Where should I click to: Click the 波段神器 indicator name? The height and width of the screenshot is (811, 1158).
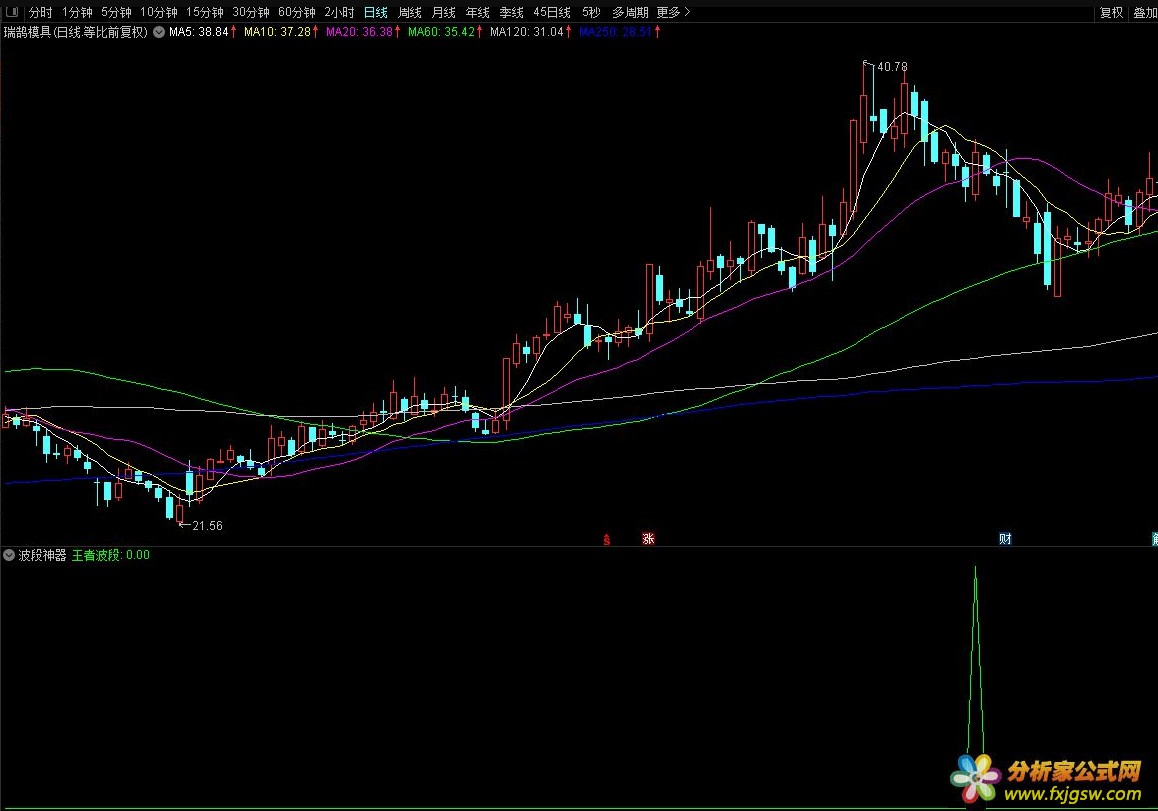(x=42, y=555)
